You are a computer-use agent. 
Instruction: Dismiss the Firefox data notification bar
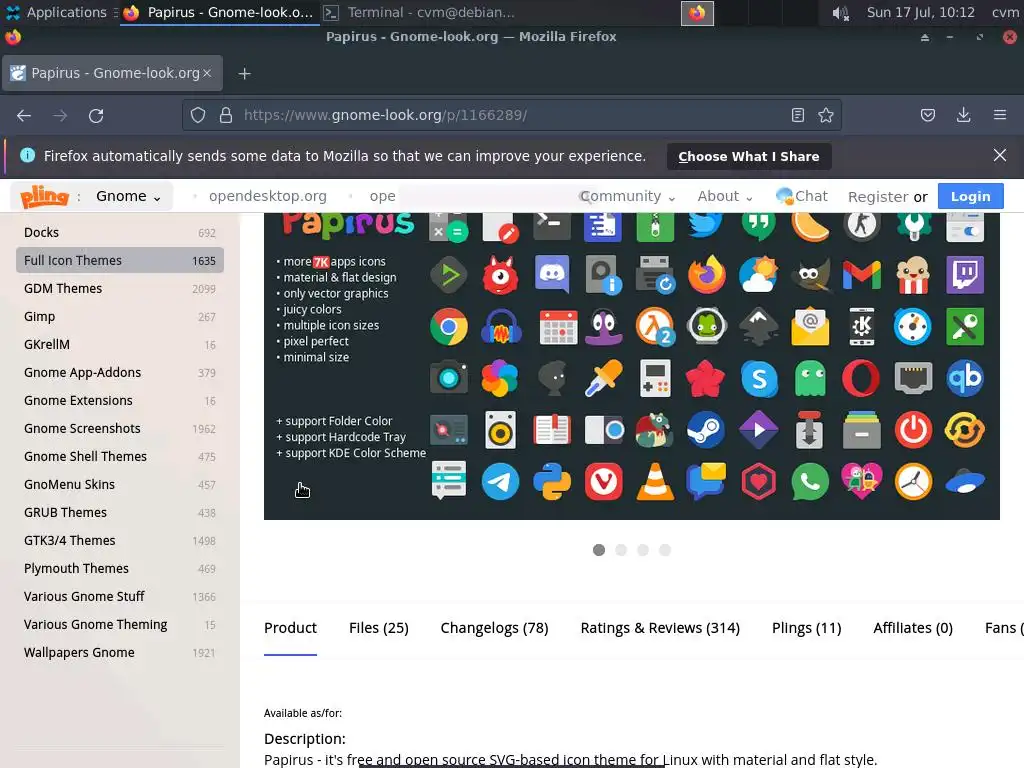tap(999, 155)
